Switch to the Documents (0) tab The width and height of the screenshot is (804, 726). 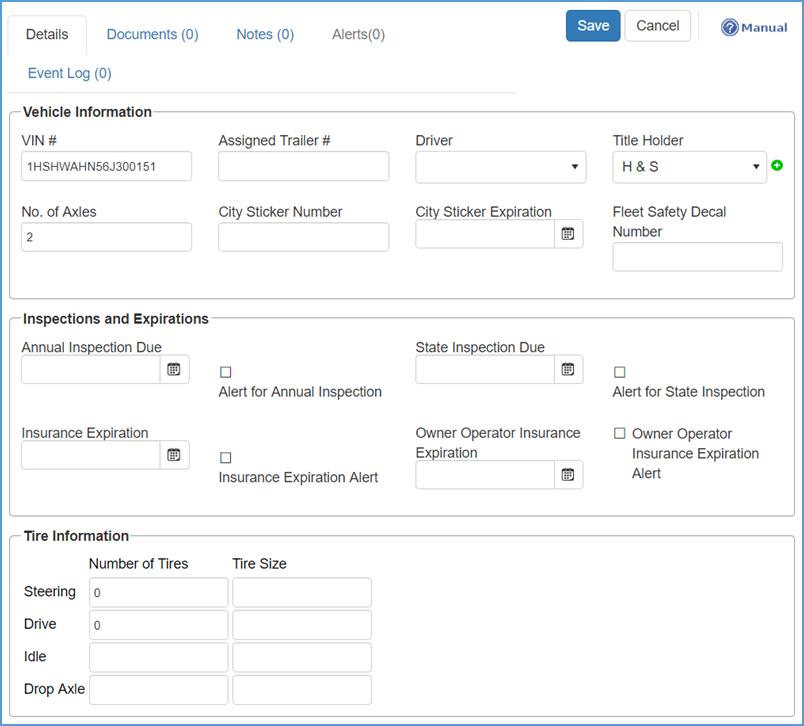[152, 35]
